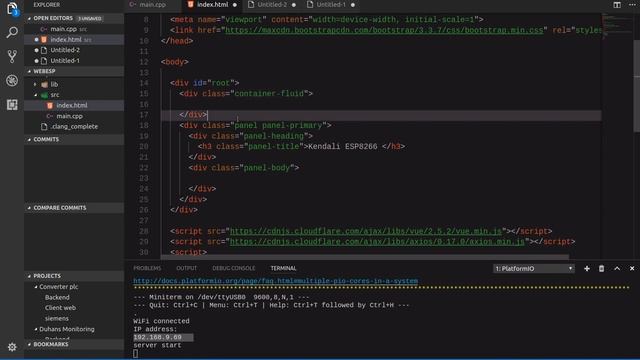Image resolution: width=640 pixels, height=360 pixels.
Task: Collapse the src folder
Action: point(35,95)
